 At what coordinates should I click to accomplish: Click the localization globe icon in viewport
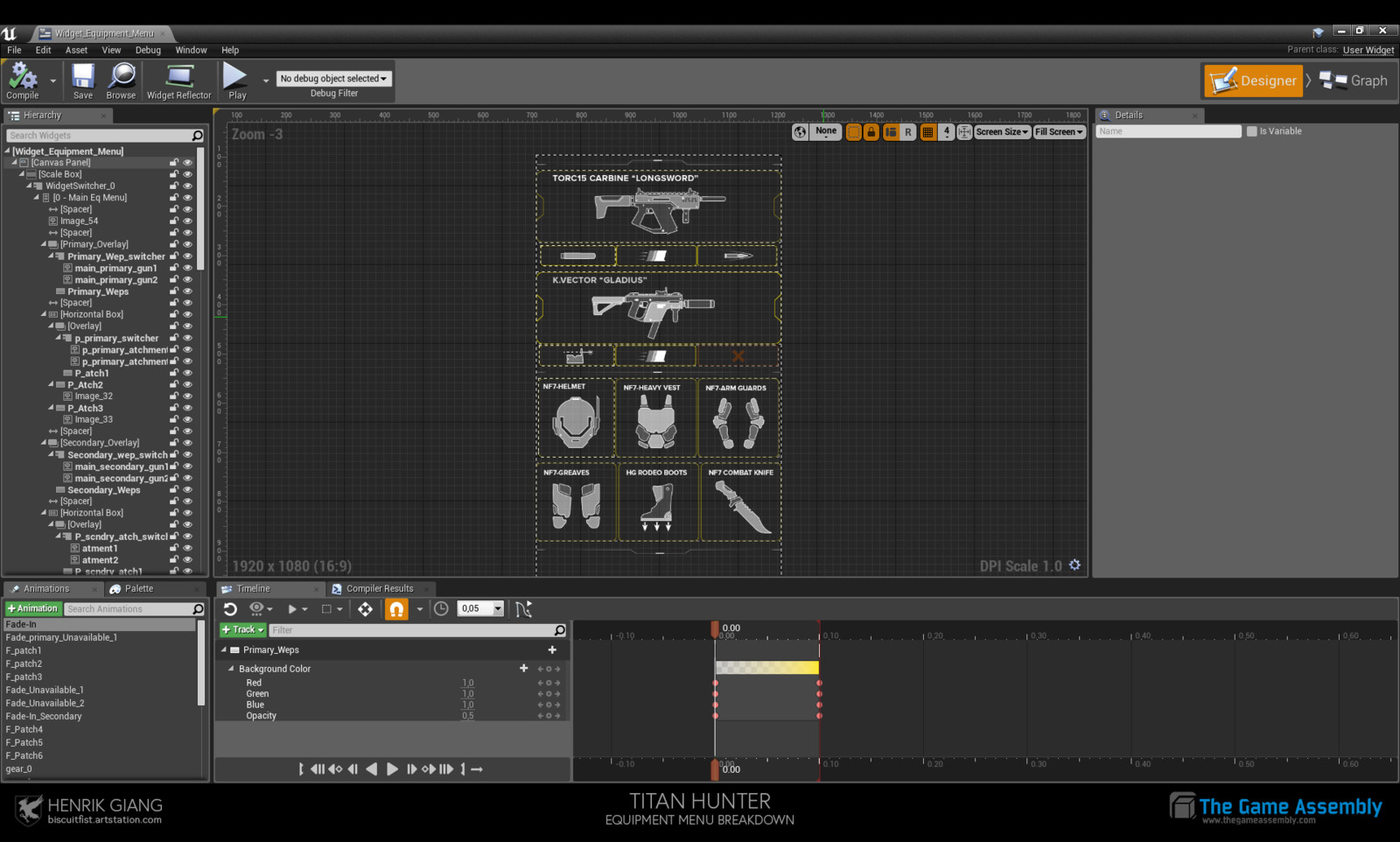pos(800,131)
